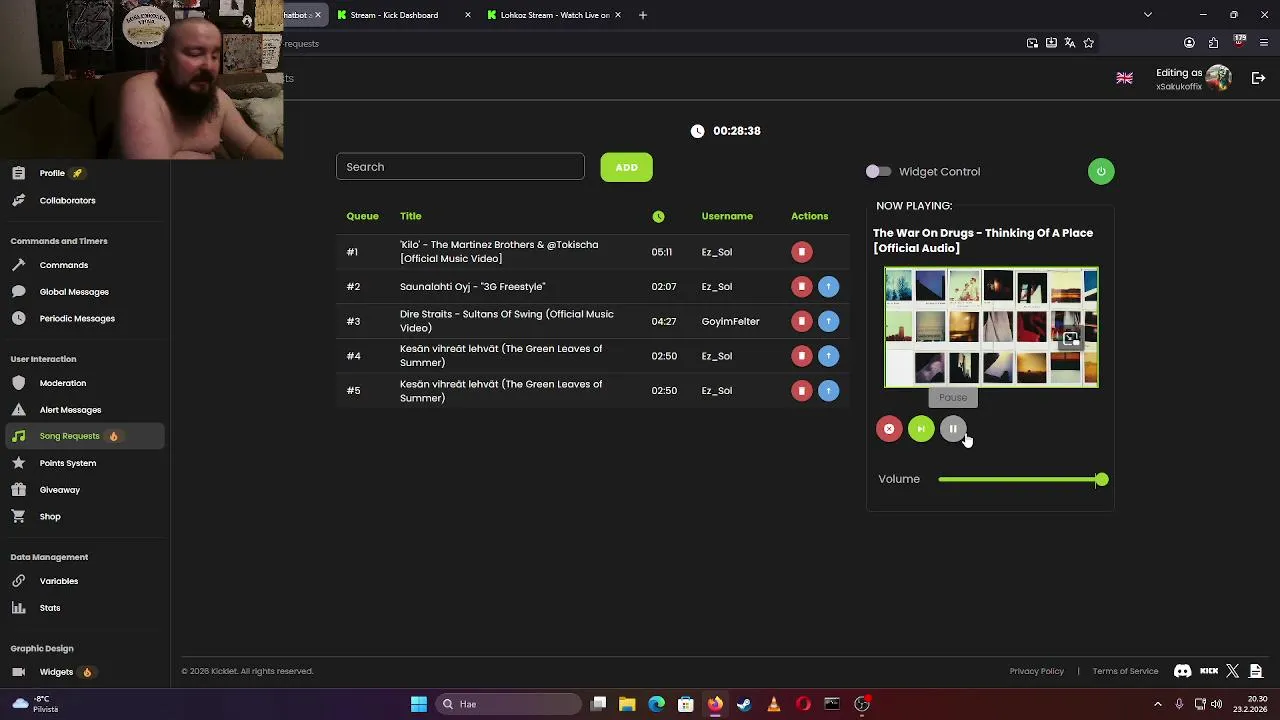Adjust the Volume slider handle
The width and height of the screenshot is (1280, 720).
point(1101,480)
